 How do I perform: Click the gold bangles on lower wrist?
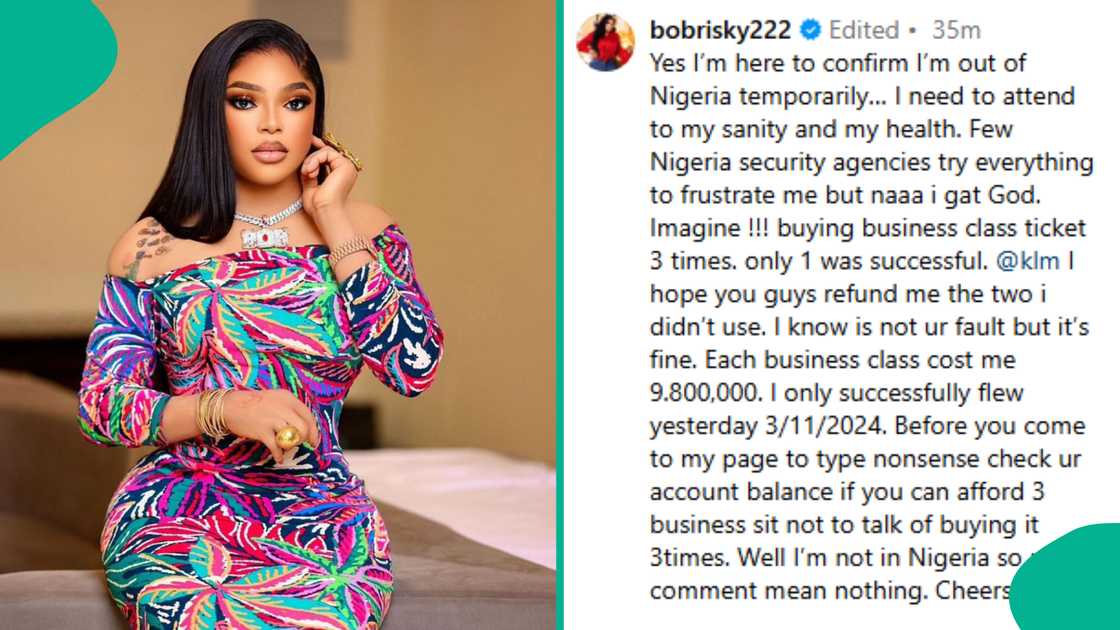(214, 413)
